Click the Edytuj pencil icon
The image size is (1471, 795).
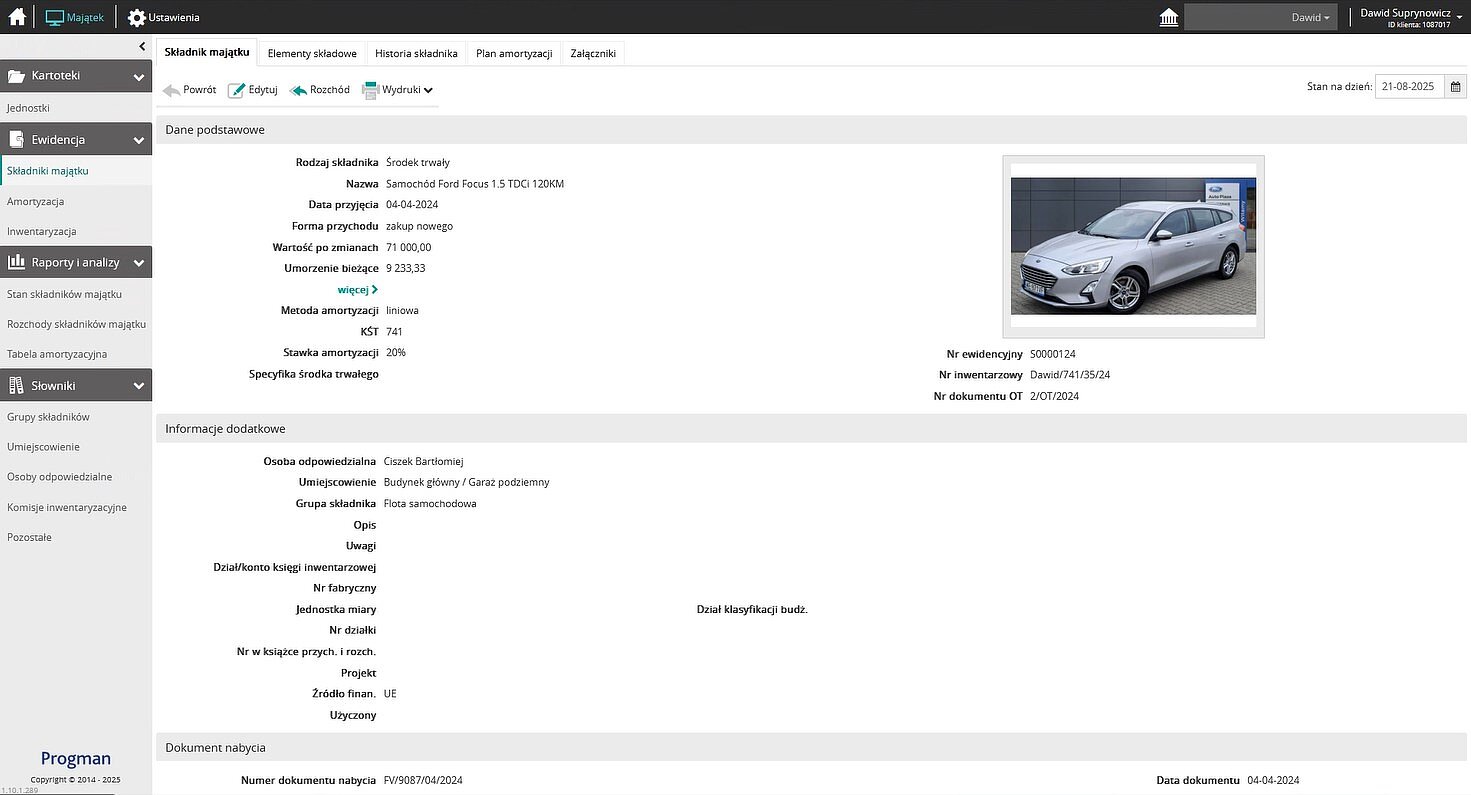click(x=237, y=90)
